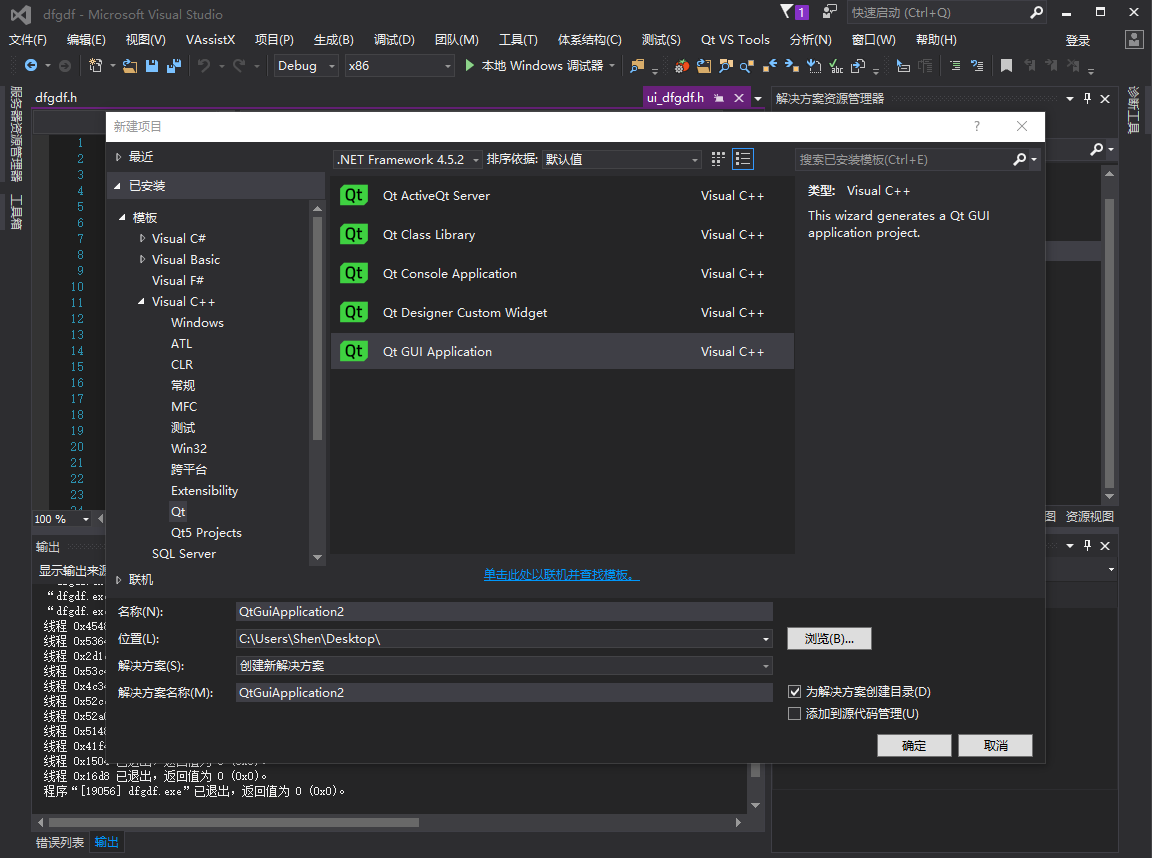Screen dimensions: 1152x858
Task: Open the File (文件) menu
Action: coord(28,40)
